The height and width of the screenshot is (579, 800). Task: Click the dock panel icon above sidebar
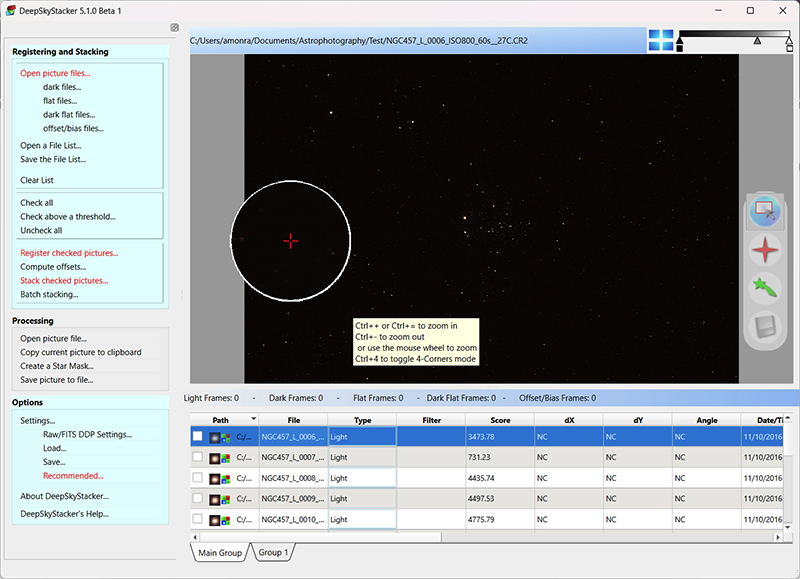click(174, 27)
